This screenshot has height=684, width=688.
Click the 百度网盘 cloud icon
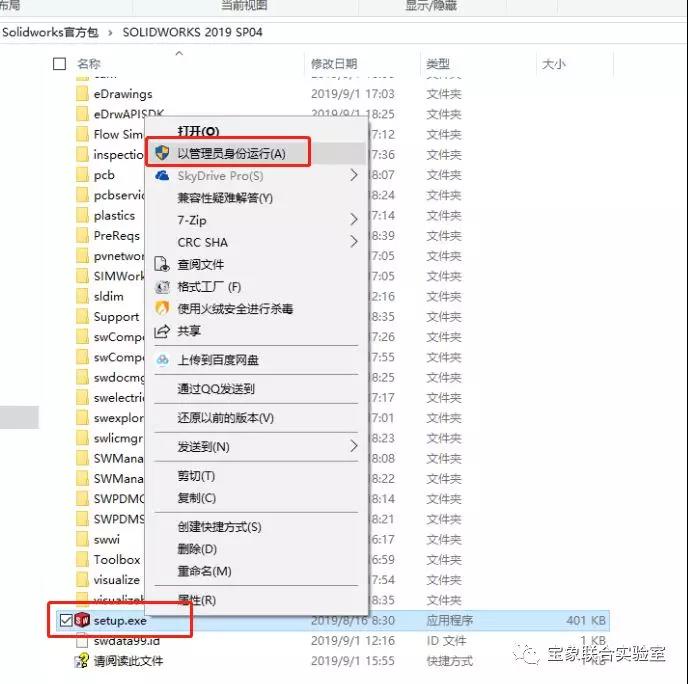click(162, 360)
